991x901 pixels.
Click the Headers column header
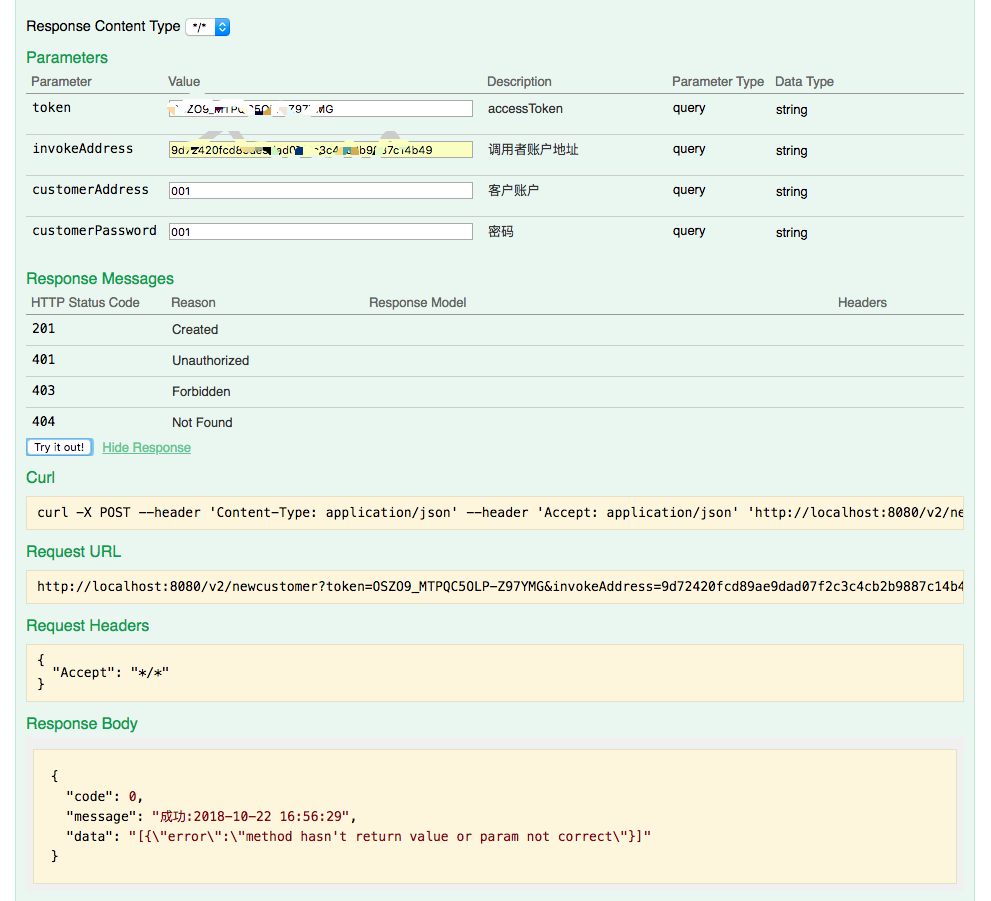click(862, 303)
